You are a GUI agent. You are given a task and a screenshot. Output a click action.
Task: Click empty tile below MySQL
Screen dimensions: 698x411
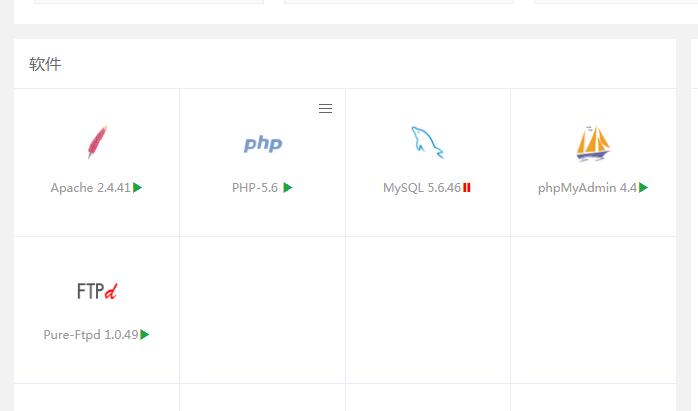click(428, 310)
